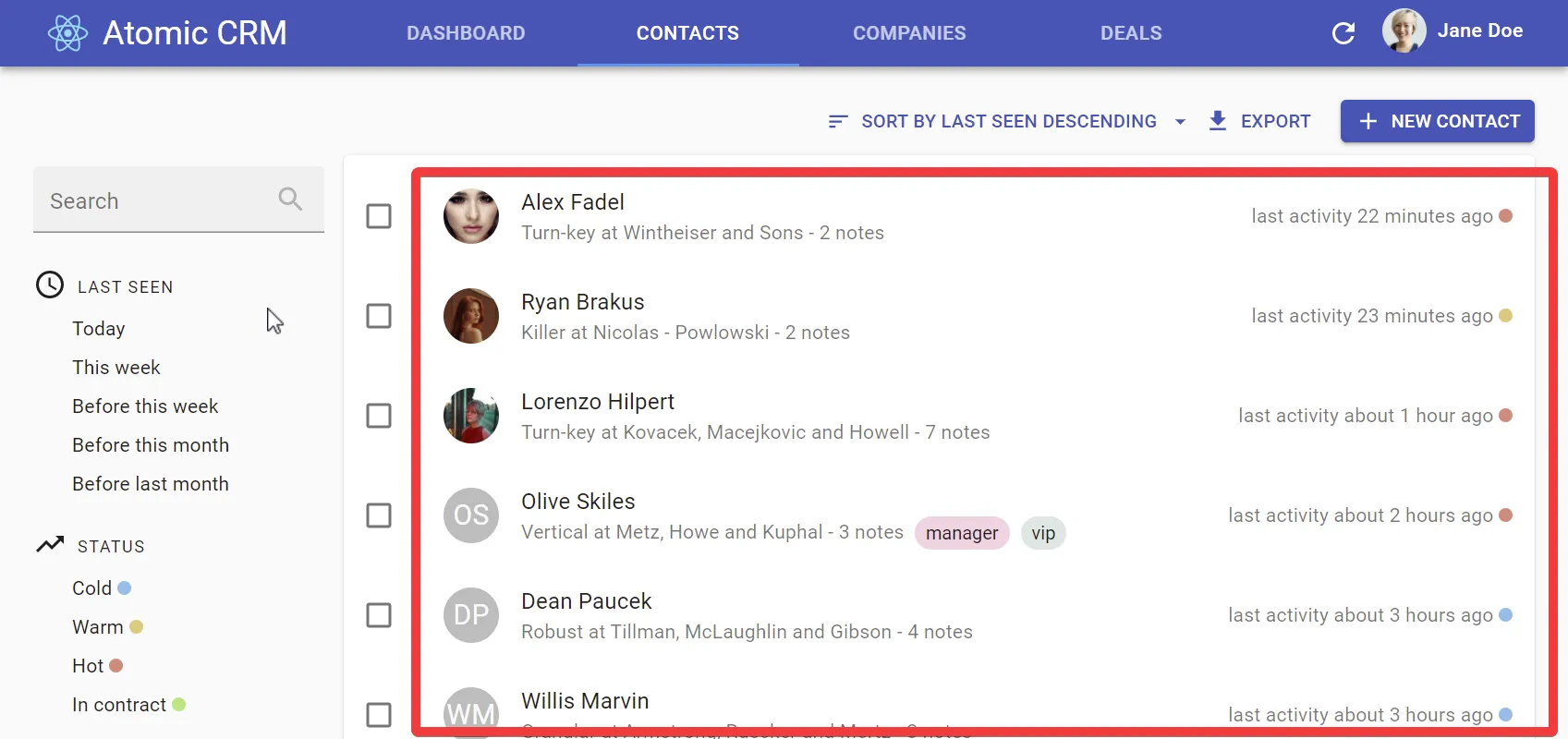Click the trending-line icon beside STATUS

[x=50, y=544]
